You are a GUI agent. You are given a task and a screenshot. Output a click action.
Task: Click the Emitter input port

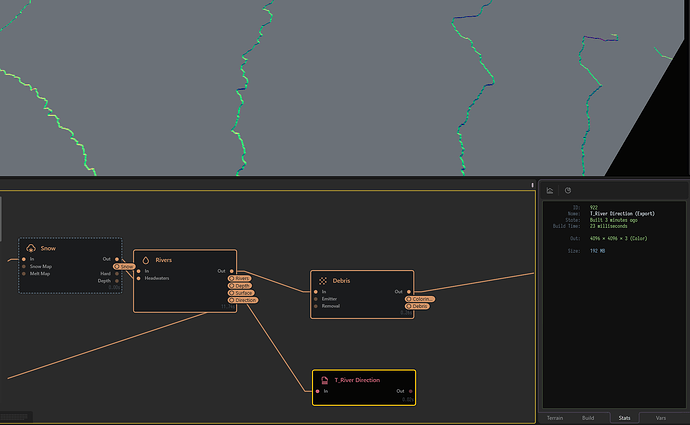316,299
